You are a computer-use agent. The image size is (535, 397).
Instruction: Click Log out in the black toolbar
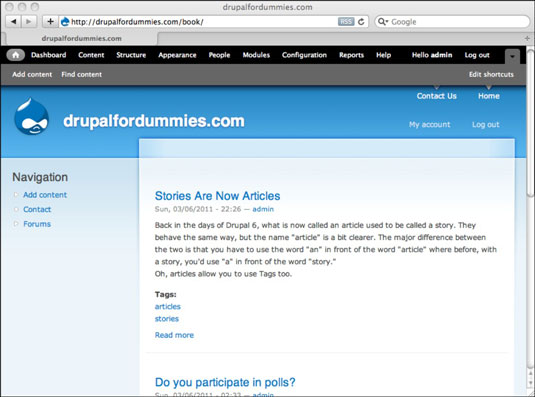pyautogui.click(x=477, y=55)
